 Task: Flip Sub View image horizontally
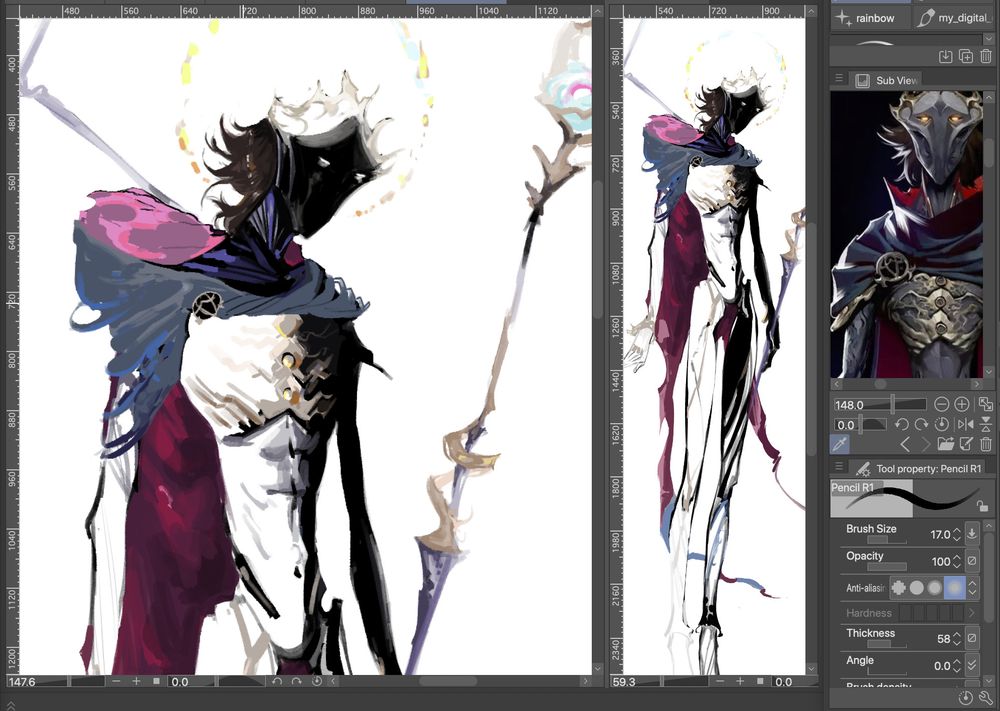[x=966, y=424]
